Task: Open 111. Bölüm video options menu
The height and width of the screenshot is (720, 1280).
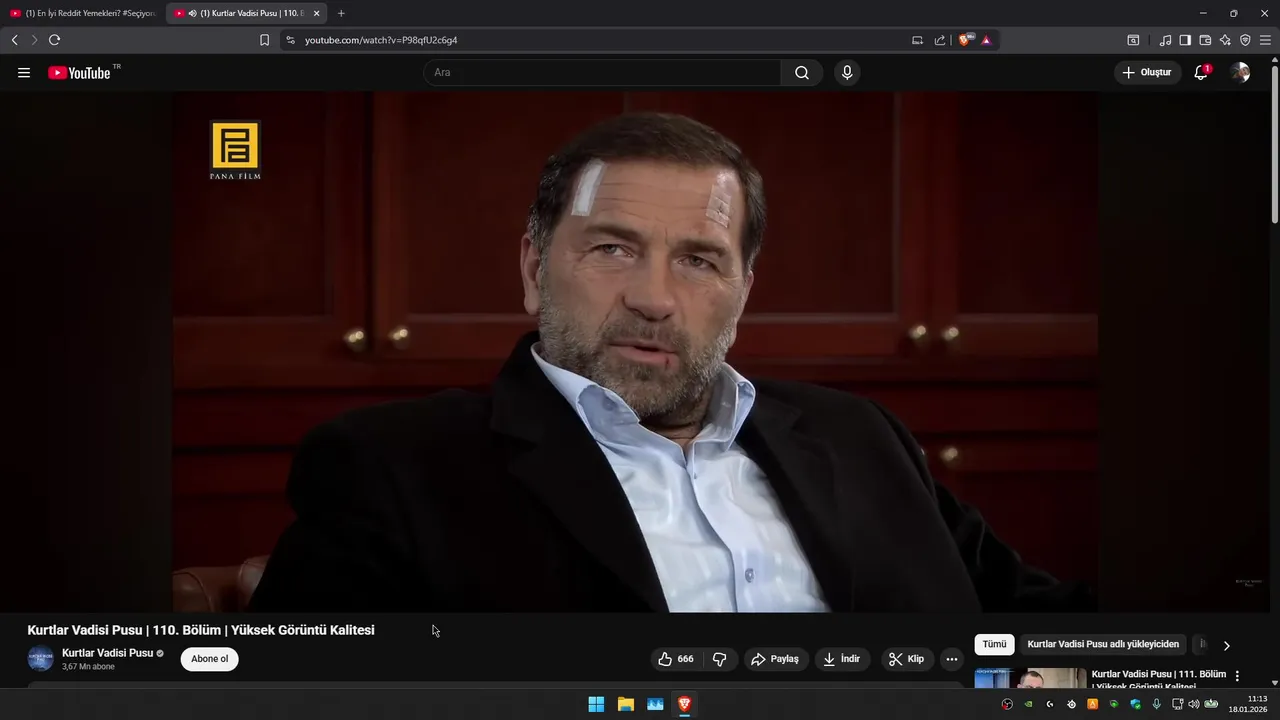Action: pos(1237,676)
